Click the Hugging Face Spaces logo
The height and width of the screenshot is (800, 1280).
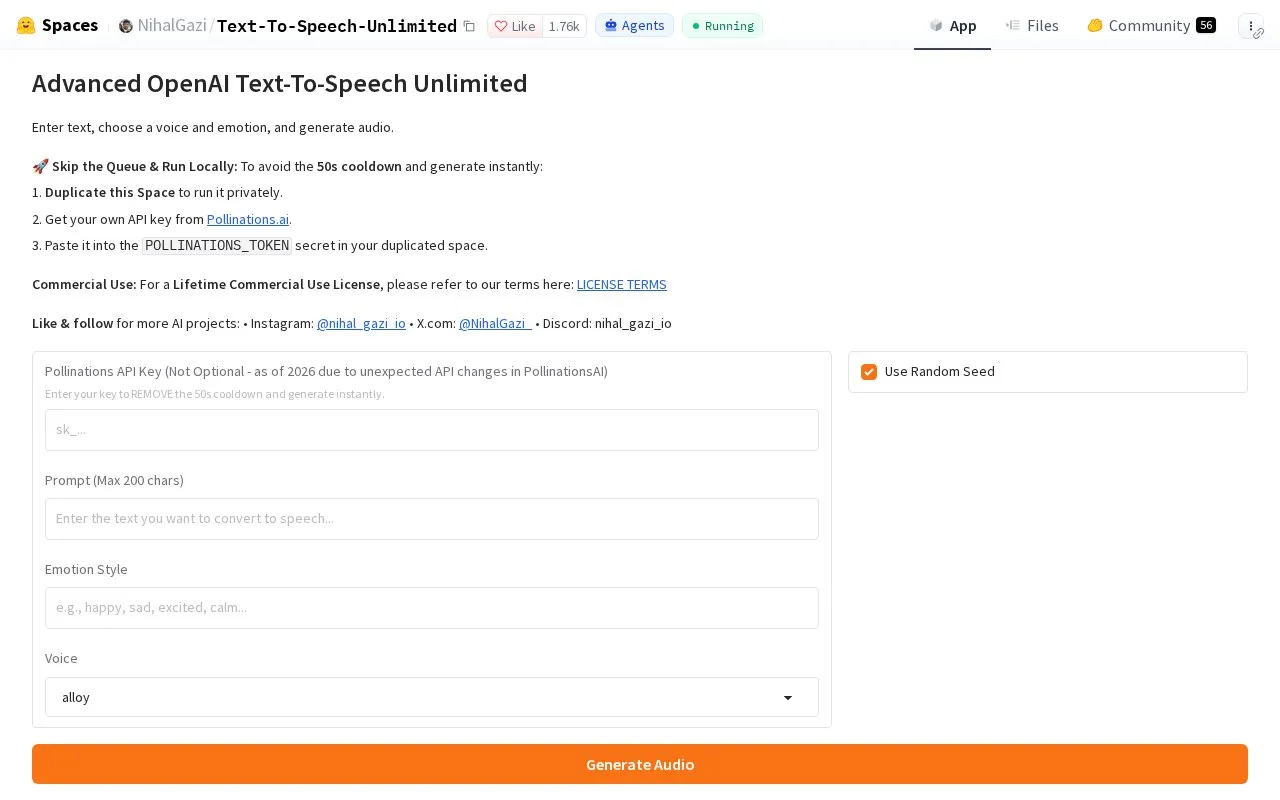tap(26, 25)
